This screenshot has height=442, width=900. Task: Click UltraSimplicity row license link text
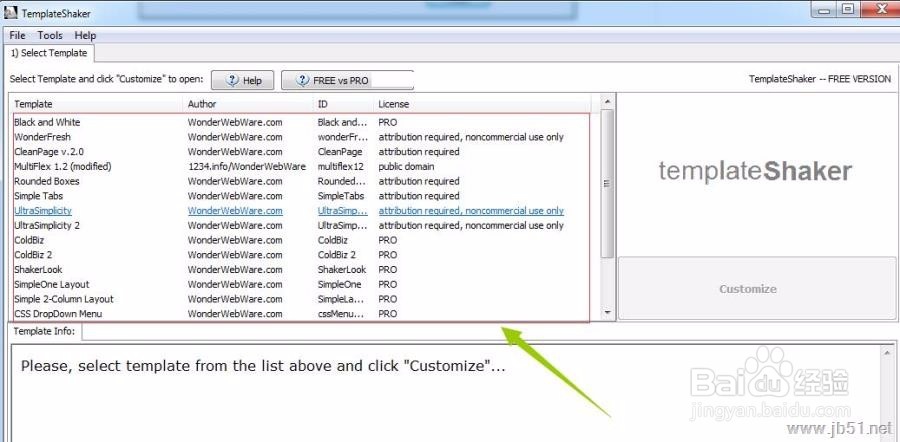(471, 211)
